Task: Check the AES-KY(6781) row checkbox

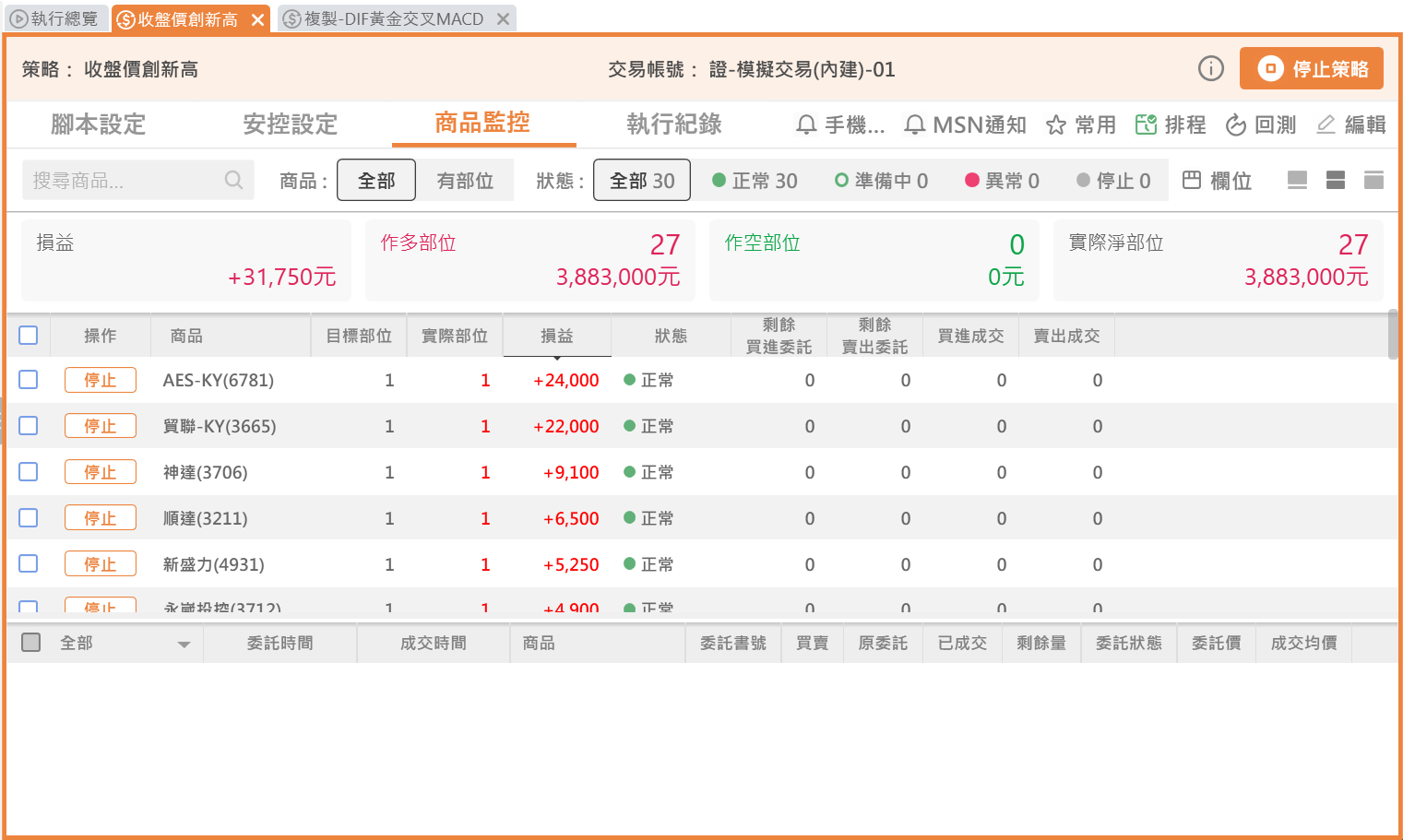Action: tap(29, 379)
